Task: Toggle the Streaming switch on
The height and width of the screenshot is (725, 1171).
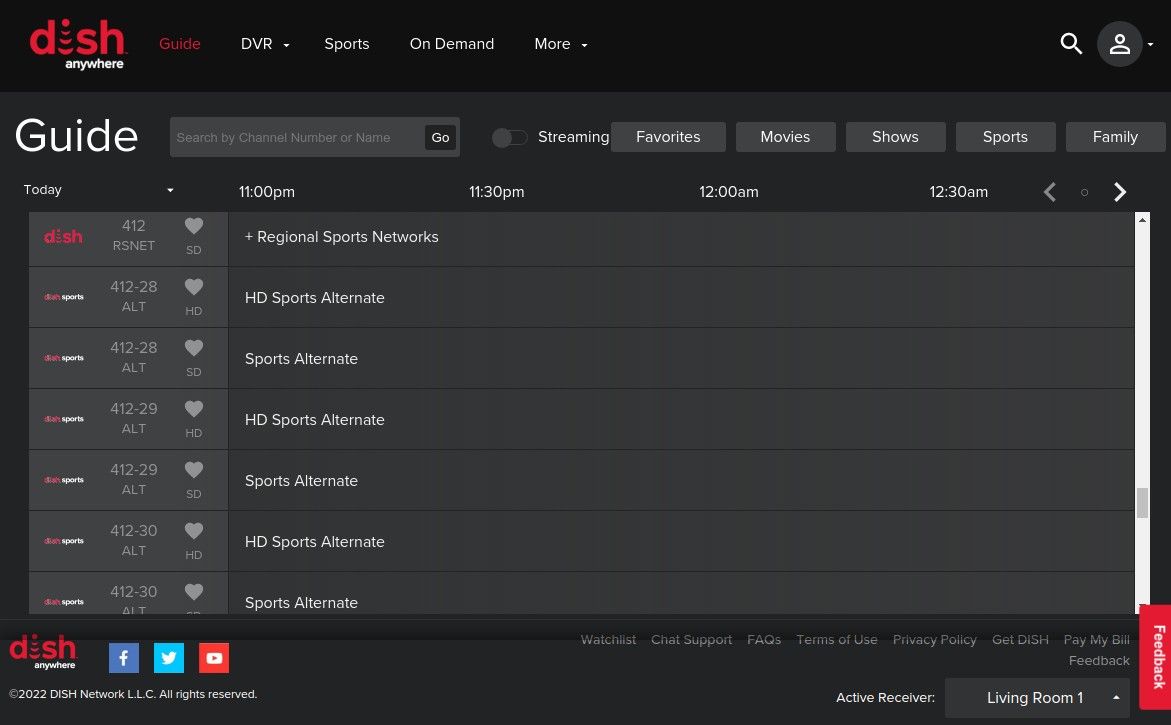Action: coord(510,137)
